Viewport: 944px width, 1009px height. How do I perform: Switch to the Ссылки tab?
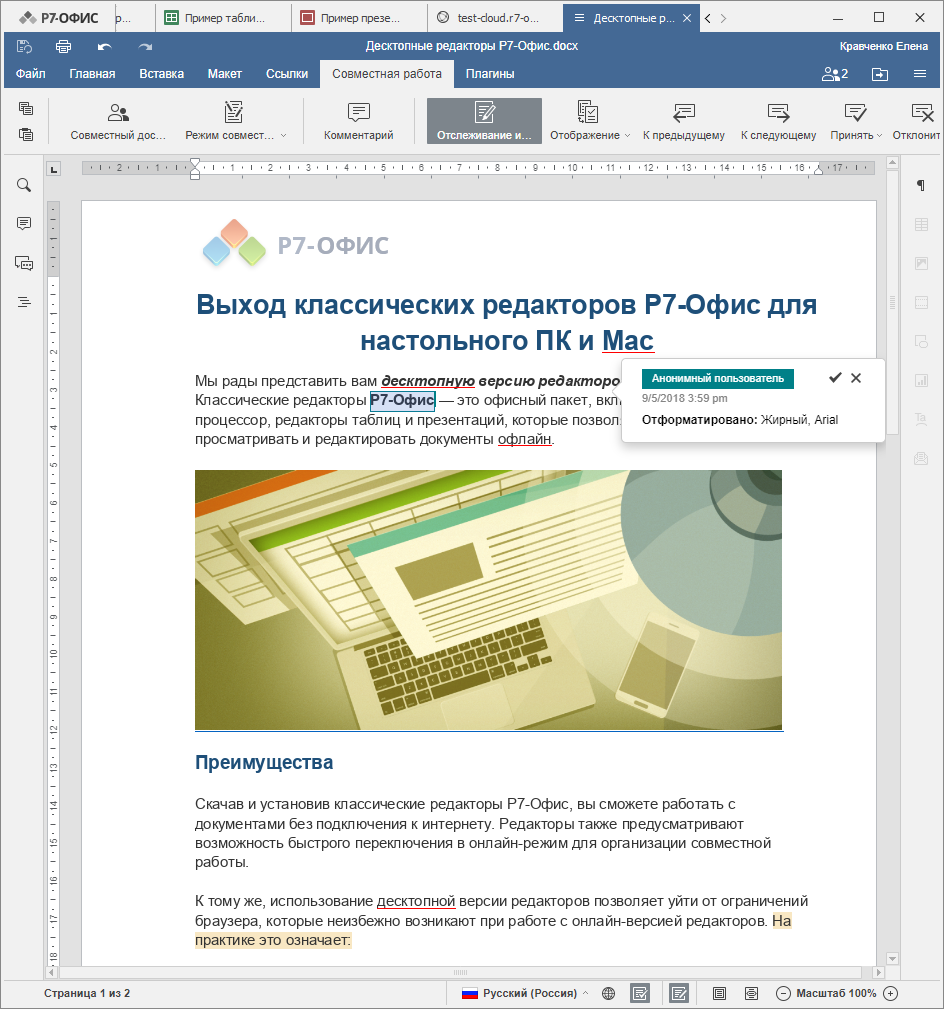(x=287, y=74)
